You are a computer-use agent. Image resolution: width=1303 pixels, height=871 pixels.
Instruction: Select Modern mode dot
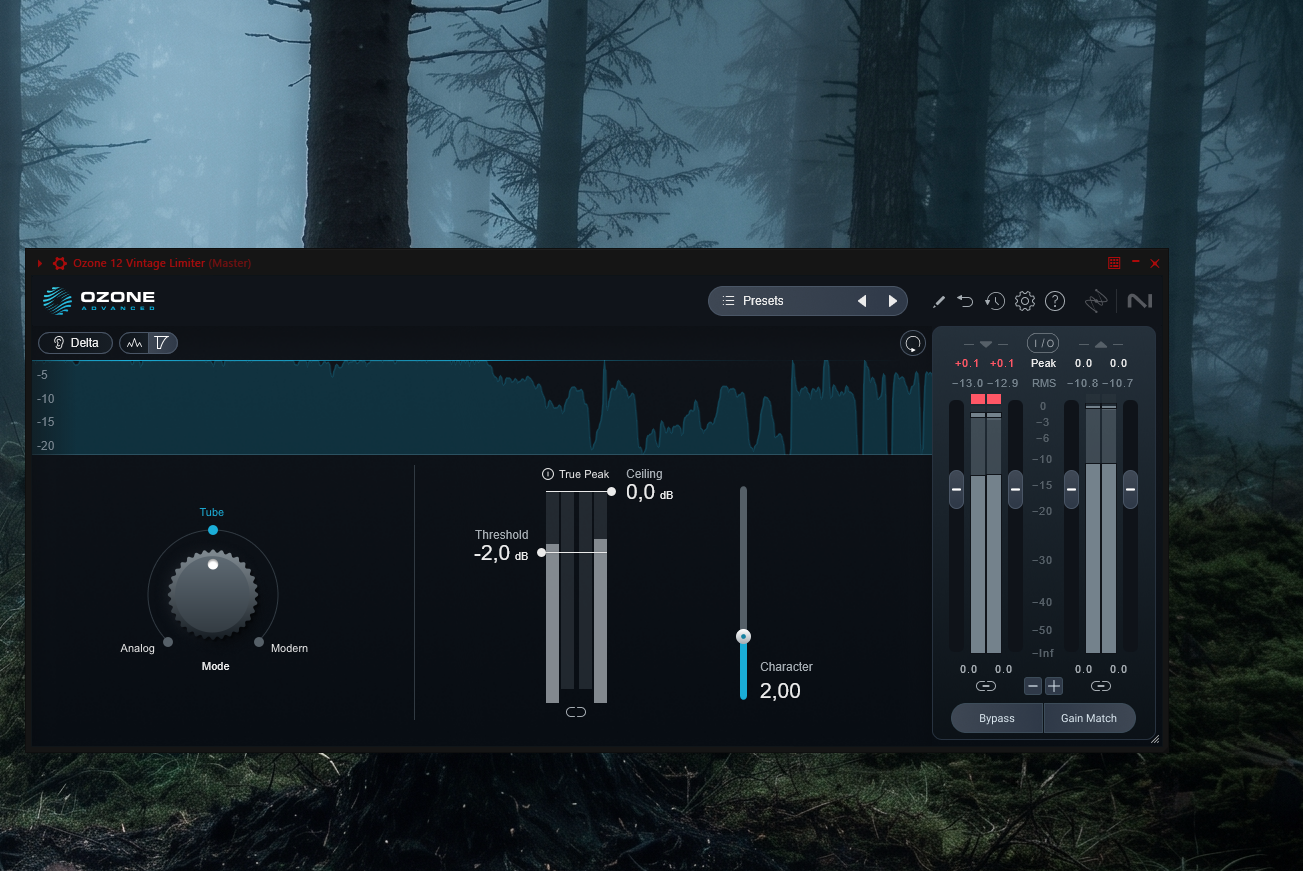tap(259, 642)
